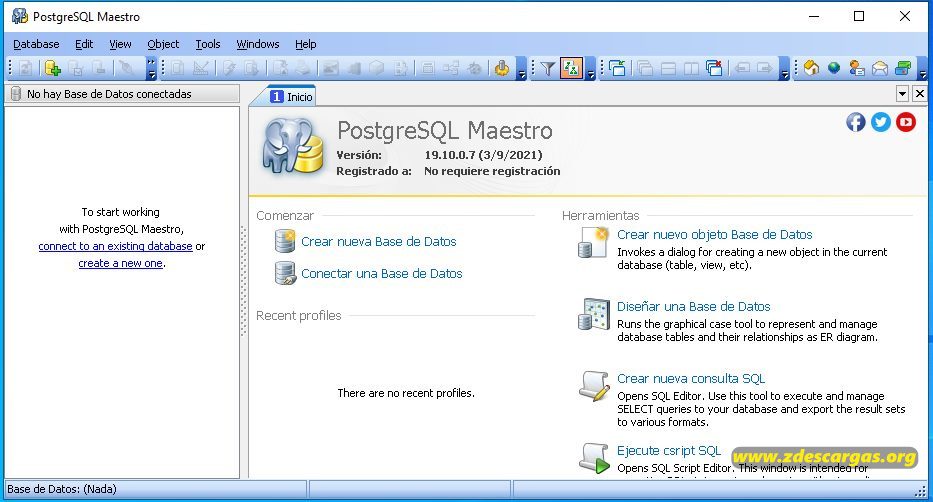Click 'There are no recent profiles.' text
Viewport: 933px width, 502px height.
click(x=406, y=393)
